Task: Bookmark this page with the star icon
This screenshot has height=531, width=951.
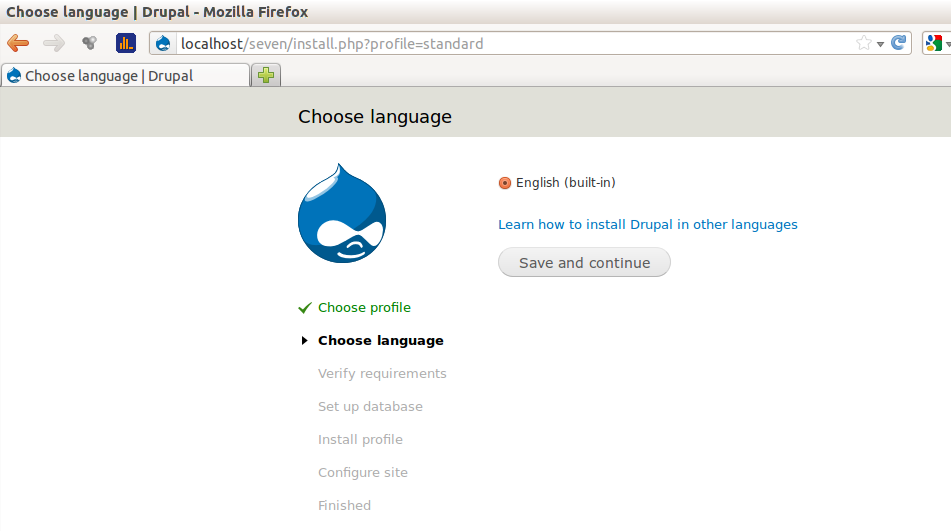Action: pos(864,43)
